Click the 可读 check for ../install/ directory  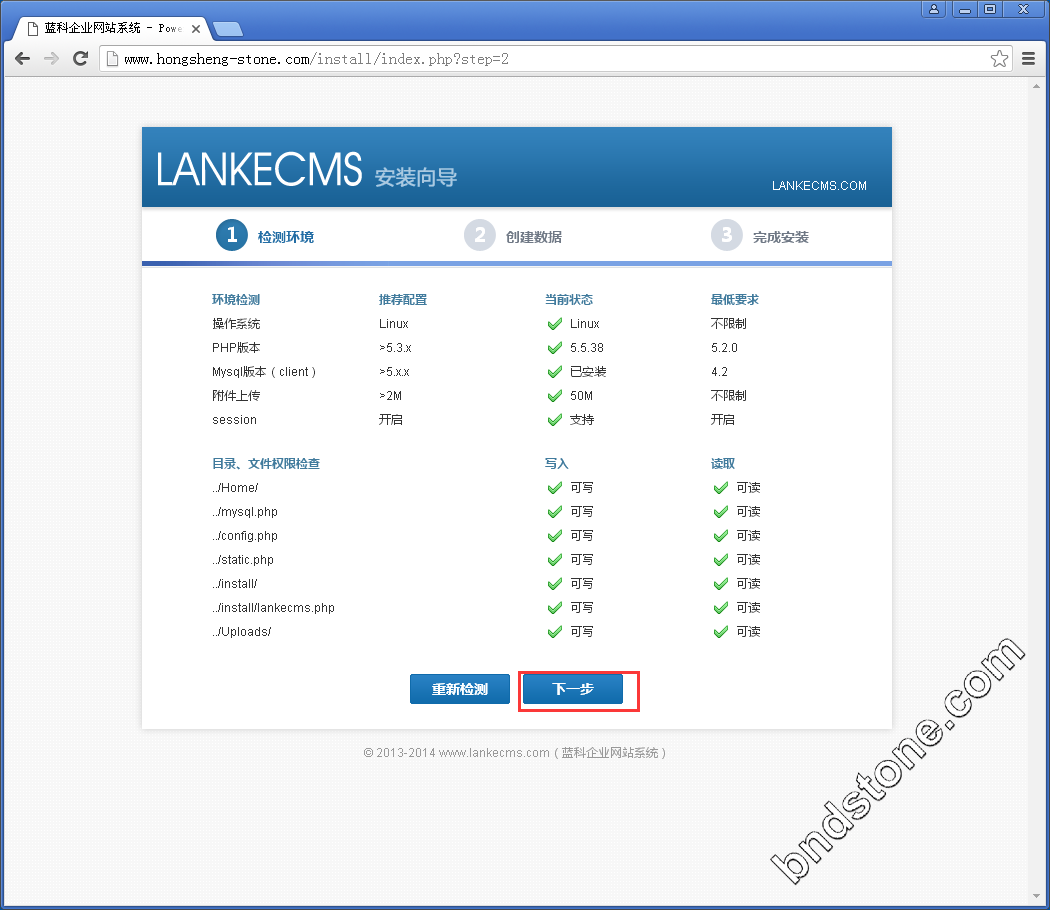(x=721, y=584)
